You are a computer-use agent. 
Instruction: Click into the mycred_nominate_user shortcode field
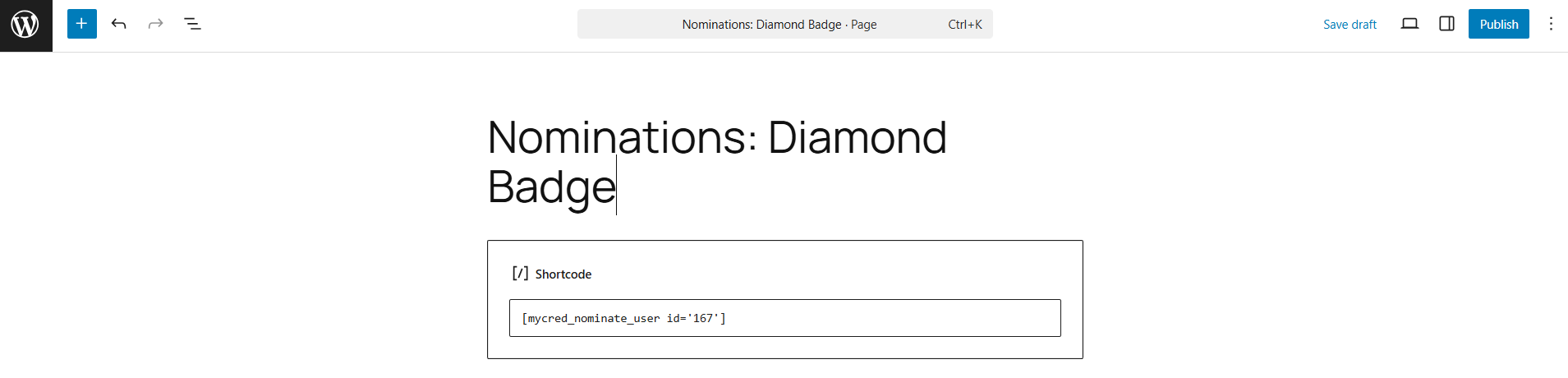(x=784, y=318)
